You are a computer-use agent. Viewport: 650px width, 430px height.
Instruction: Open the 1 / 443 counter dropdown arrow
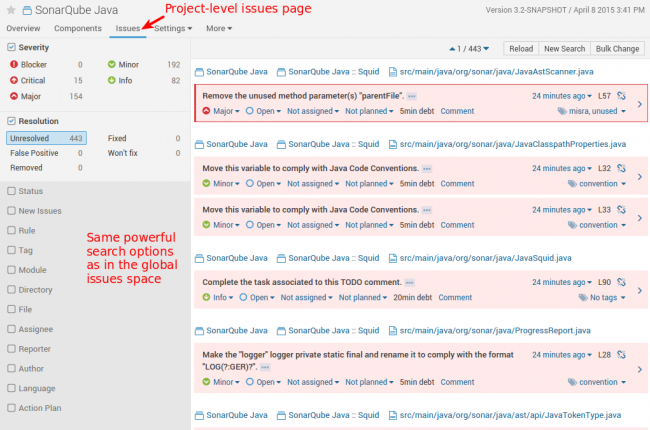click(486, 49)
